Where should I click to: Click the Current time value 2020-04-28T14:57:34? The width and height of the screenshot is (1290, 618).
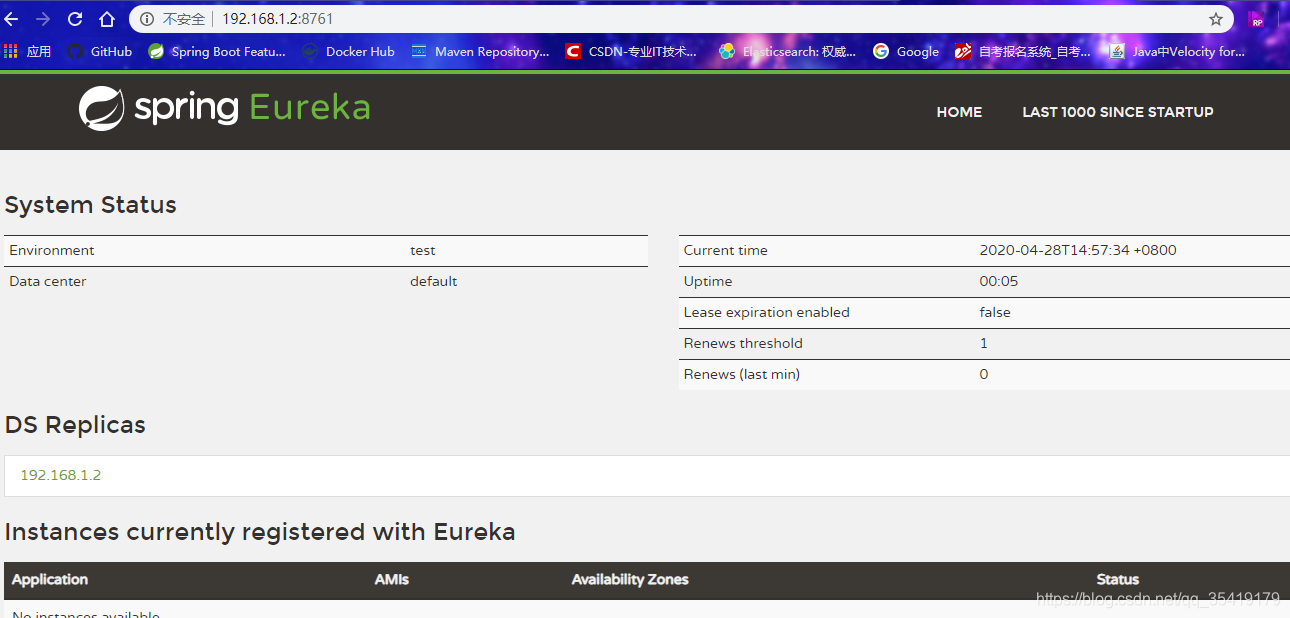click(x=1078, y=250)
